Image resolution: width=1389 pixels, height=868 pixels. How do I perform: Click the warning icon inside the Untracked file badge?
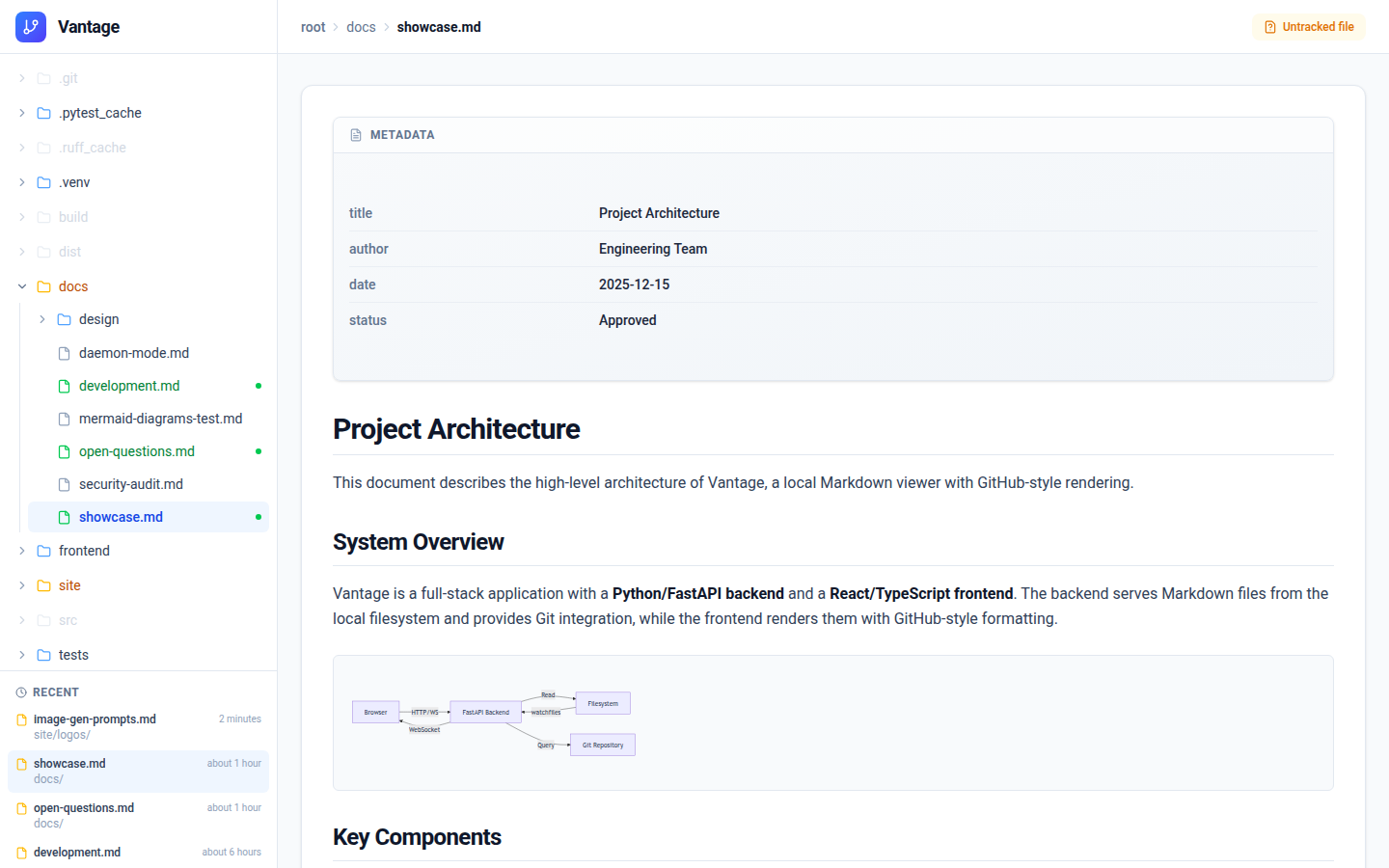click(x=1269, y=26)
